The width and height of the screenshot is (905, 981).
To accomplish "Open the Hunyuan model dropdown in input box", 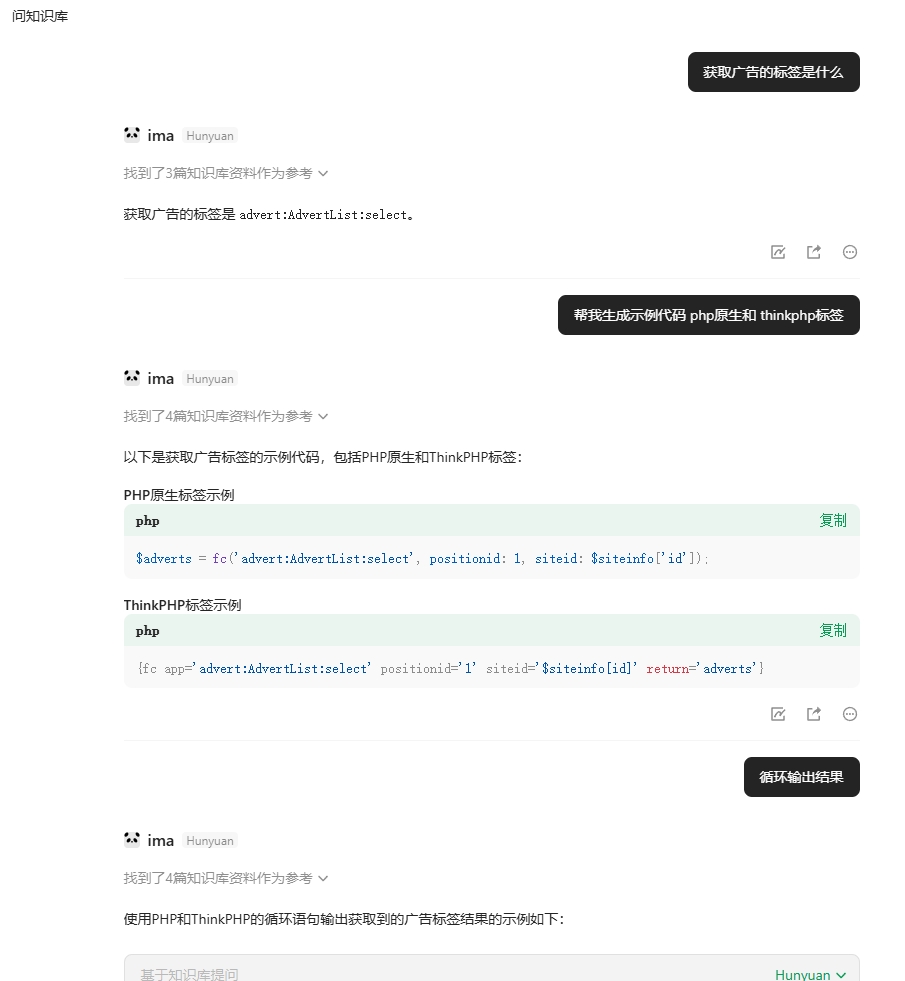I will 810,974.
